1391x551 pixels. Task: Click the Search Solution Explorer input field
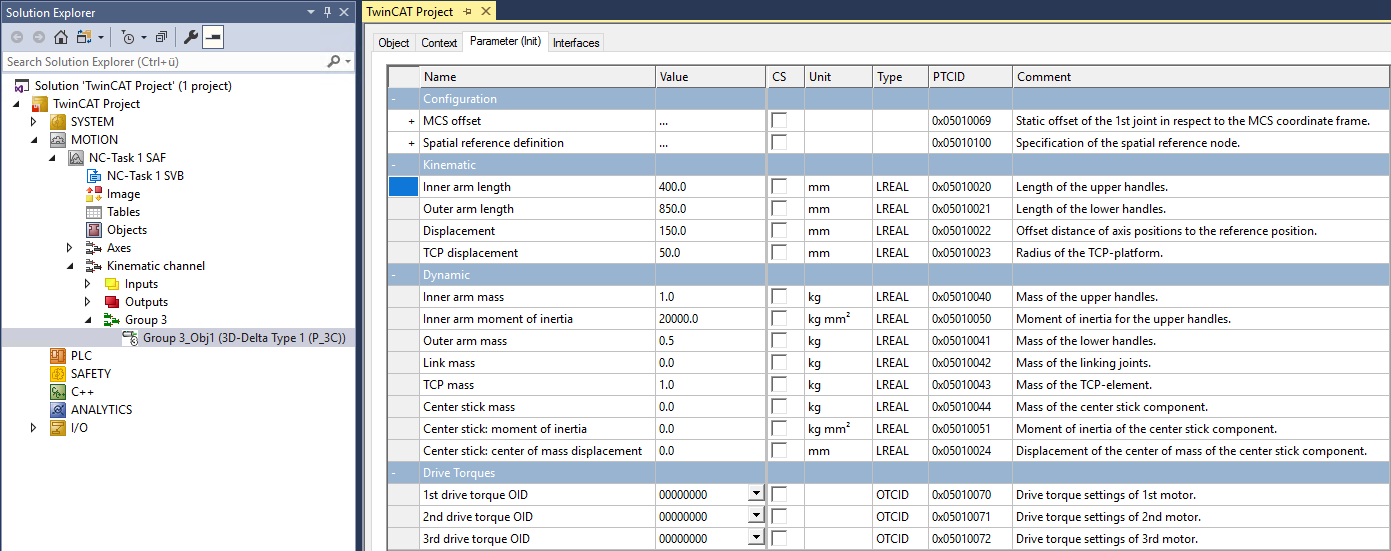pyautogui.click(x=165, y=61)
